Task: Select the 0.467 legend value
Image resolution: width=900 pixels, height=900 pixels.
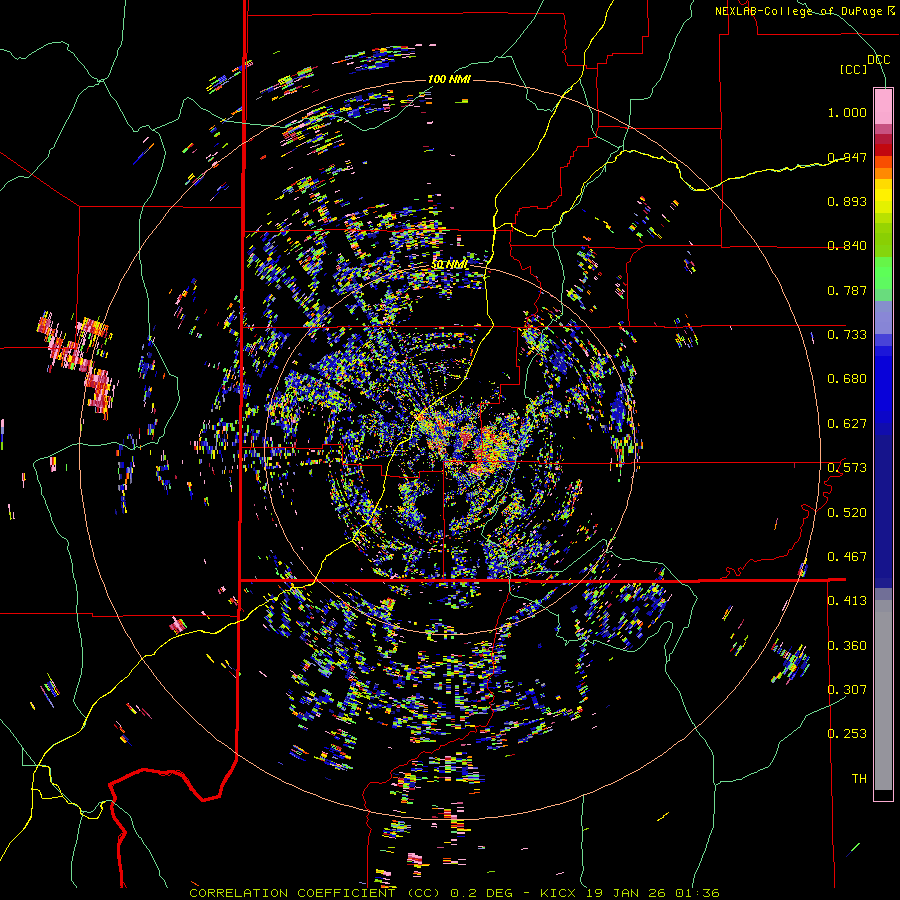Action: 847,557
